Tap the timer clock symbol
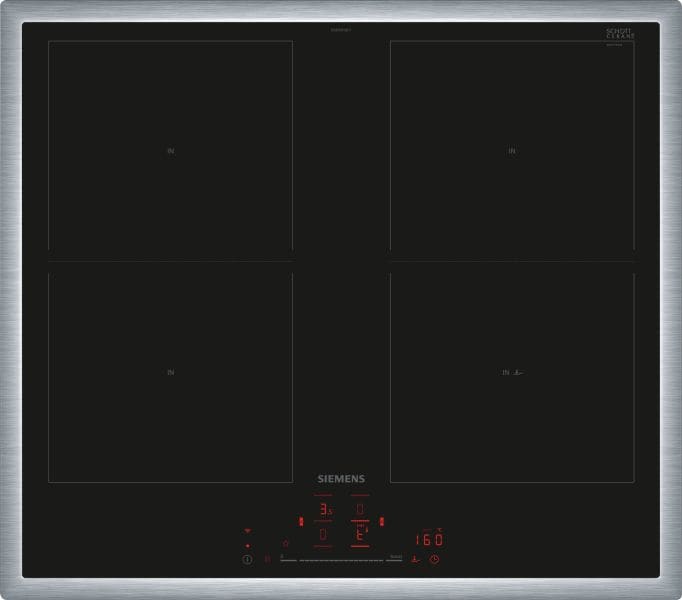This screenshot has height=600, width=682. (434, 560)
